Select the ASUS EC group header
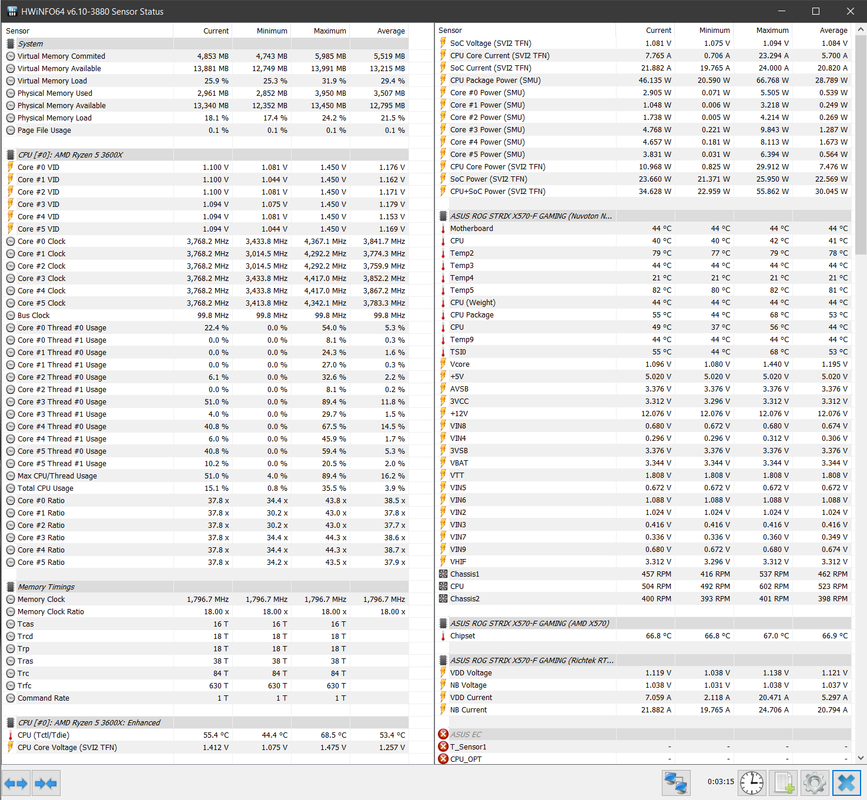 pyautogui.click(x=644, y=734)
